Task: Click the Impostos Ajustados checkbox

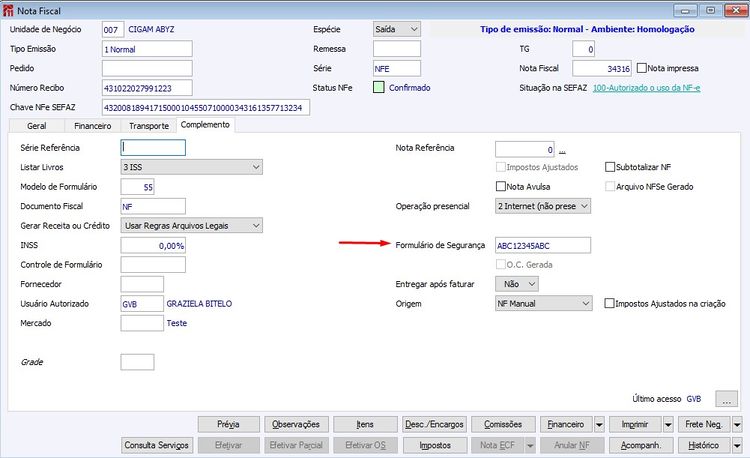Action: (501, 167)
